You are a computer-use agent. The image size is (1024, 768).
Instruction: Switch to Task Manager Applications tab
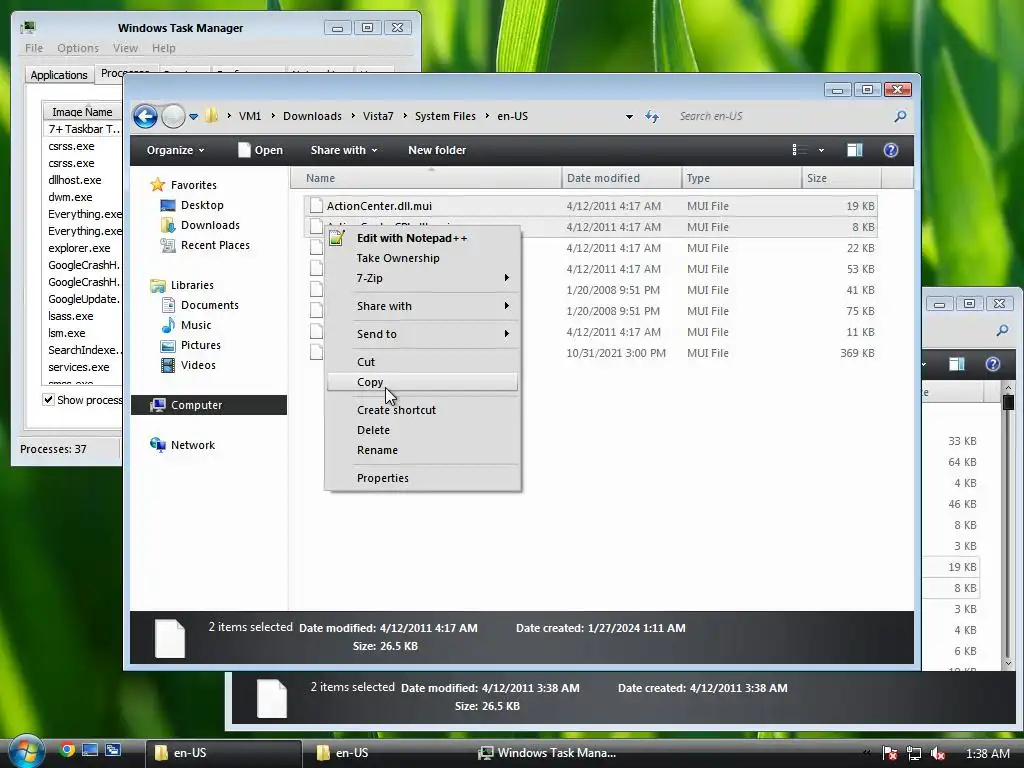click(x=59, y=74)
